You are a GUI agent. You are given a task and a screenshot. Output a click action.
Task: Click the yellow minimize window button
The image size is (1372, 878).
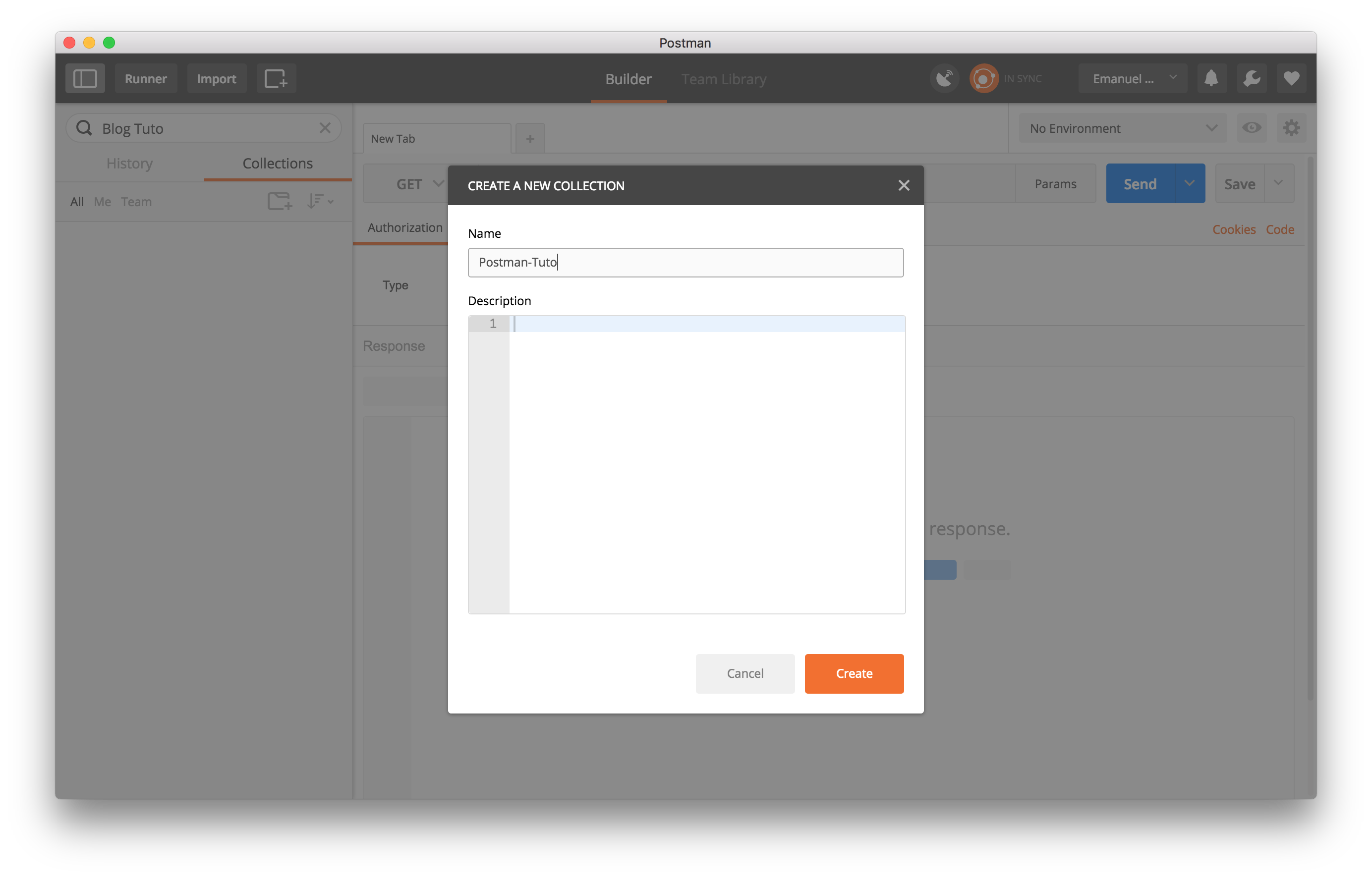tap(90, 43)
